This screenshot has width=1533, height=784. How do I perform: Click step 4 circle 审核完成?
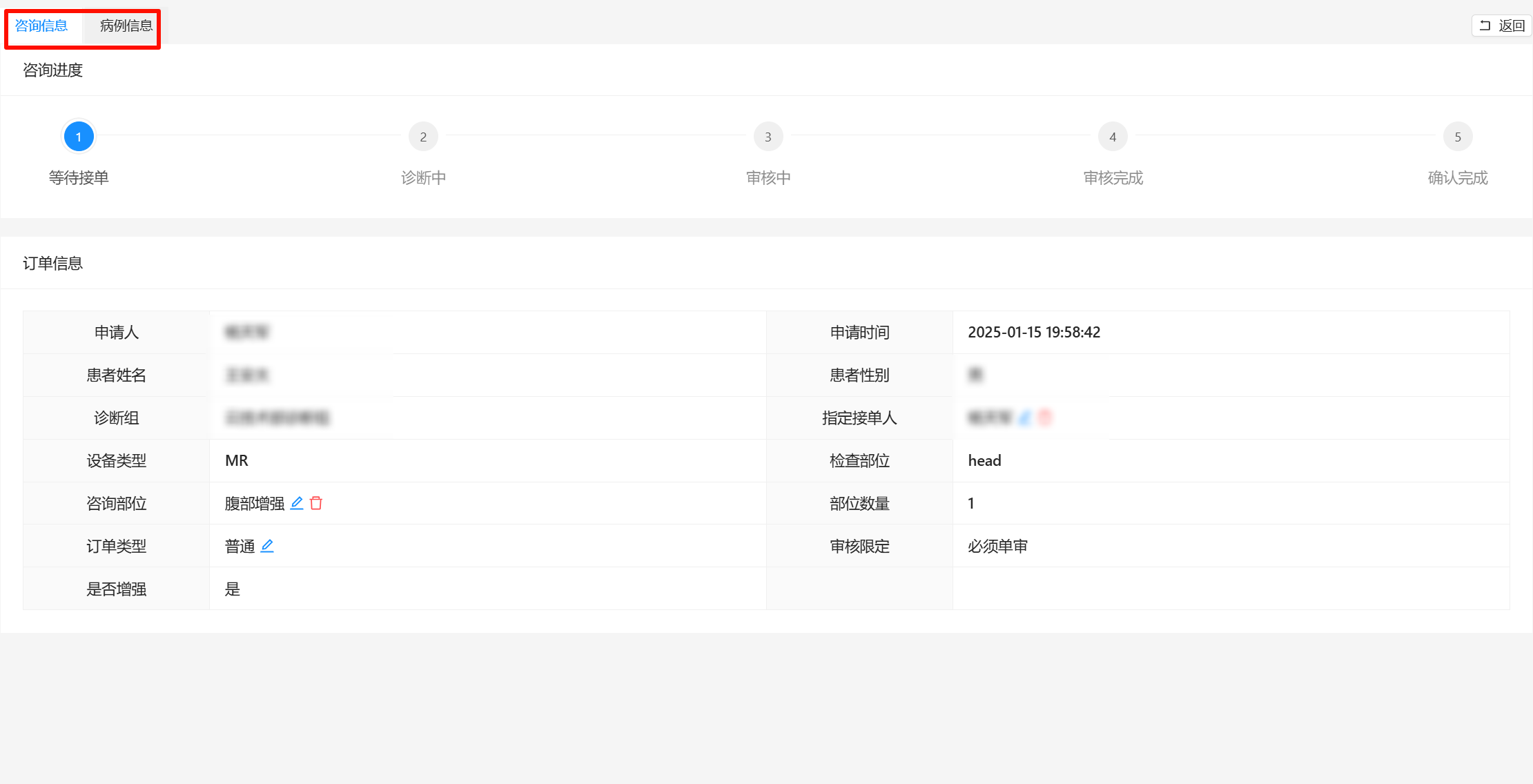pos(1113,137)
